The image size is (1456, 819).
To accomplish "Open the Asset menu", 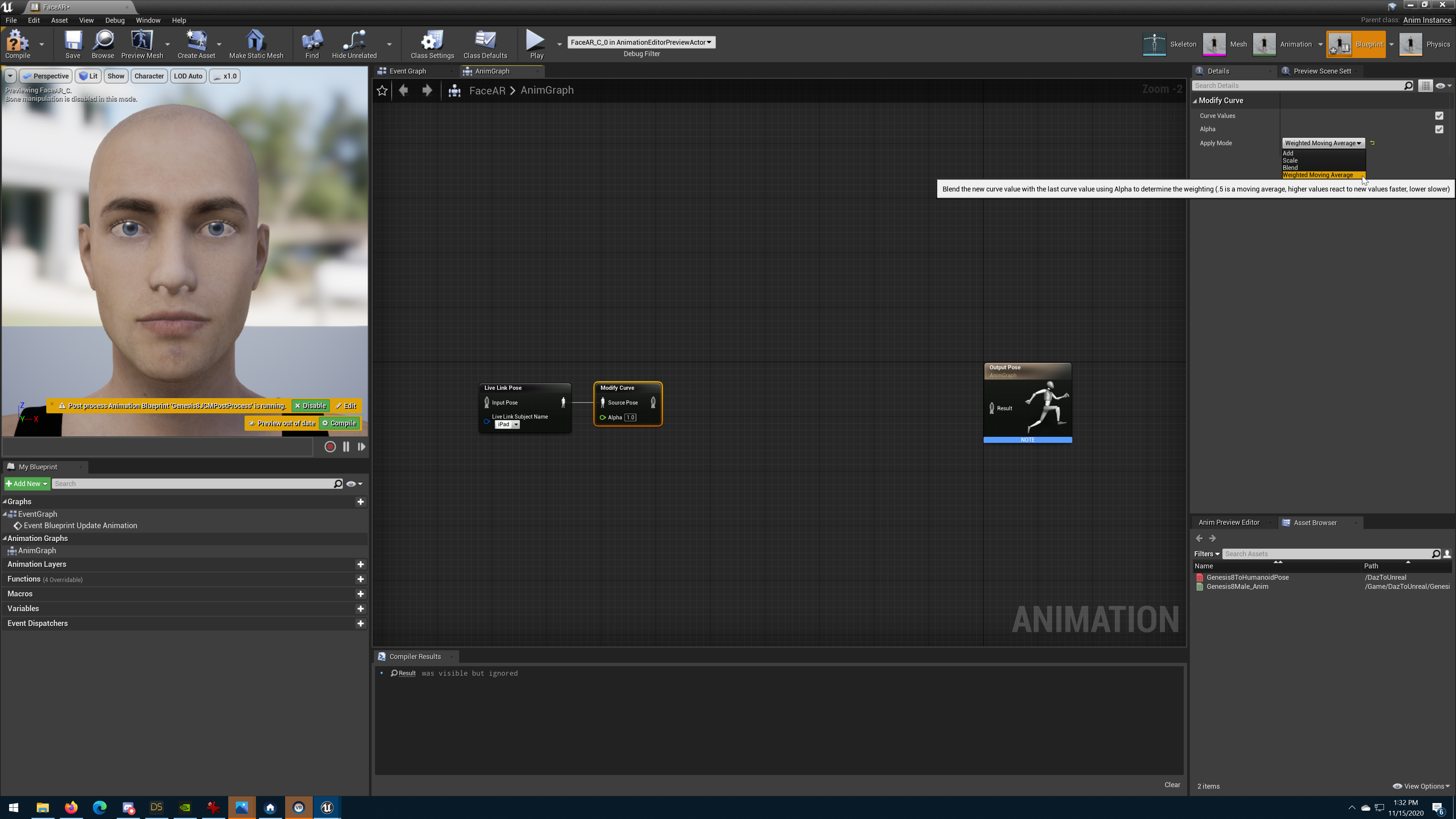I will click(x=60, y=20).
